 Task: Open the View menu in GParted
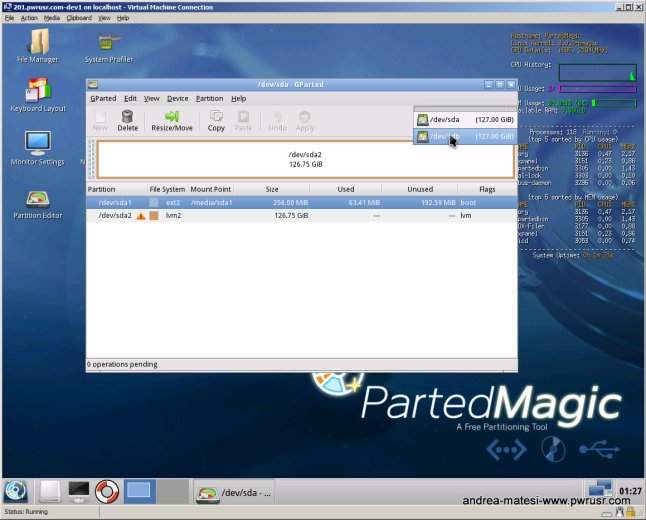[152, 98]
